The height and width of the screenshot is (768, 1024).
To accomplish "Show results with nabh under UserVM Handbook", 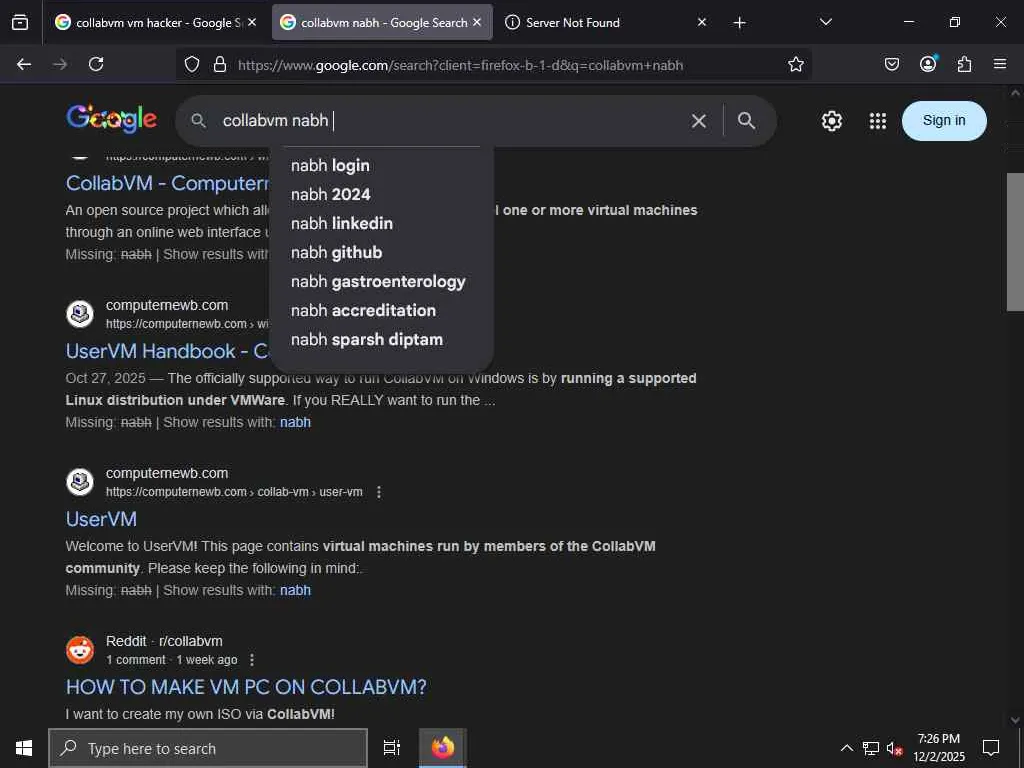I will point(295,423).
